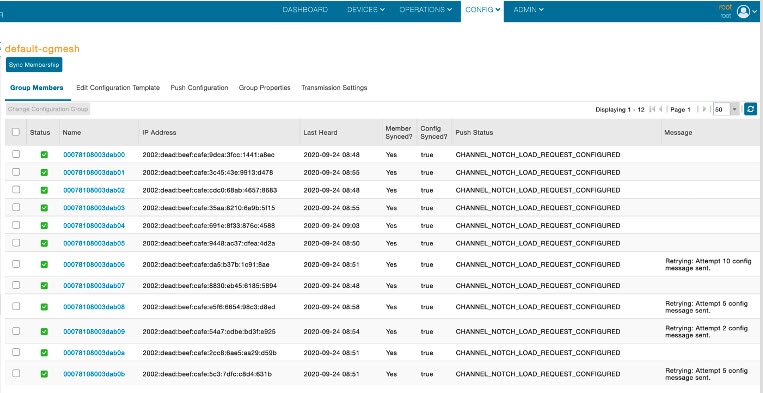Open the Edit Configuration Template tab
Viewport: 763px width, 393px height.
(x=118, y=88)
